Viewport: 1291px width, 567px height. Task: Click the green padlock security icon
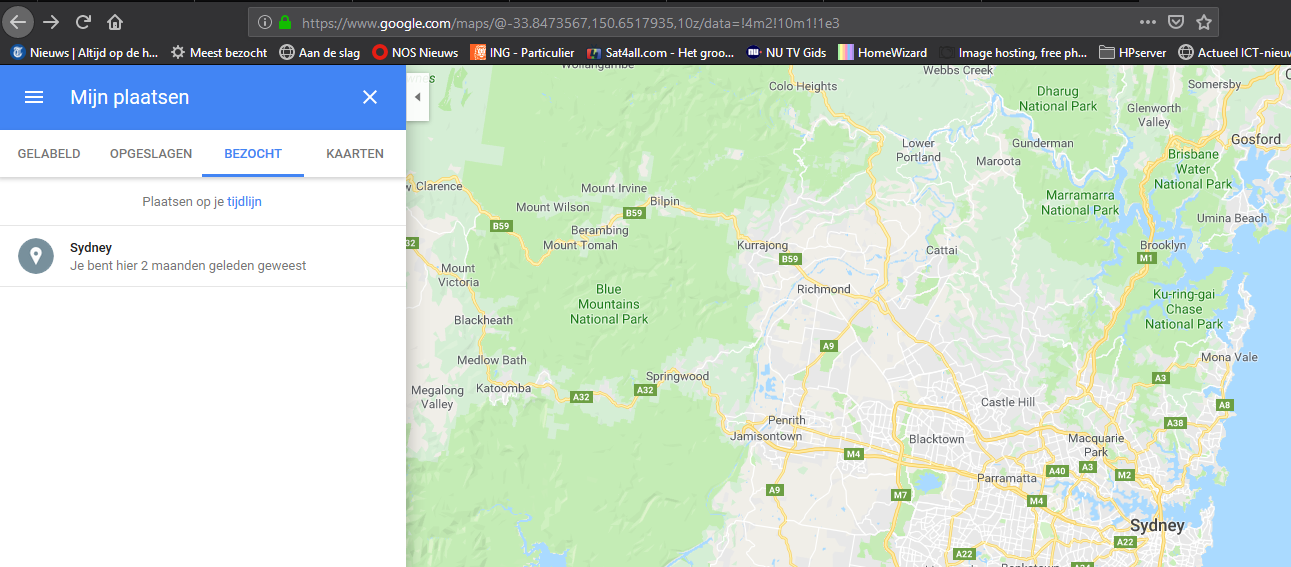point(285,22)
